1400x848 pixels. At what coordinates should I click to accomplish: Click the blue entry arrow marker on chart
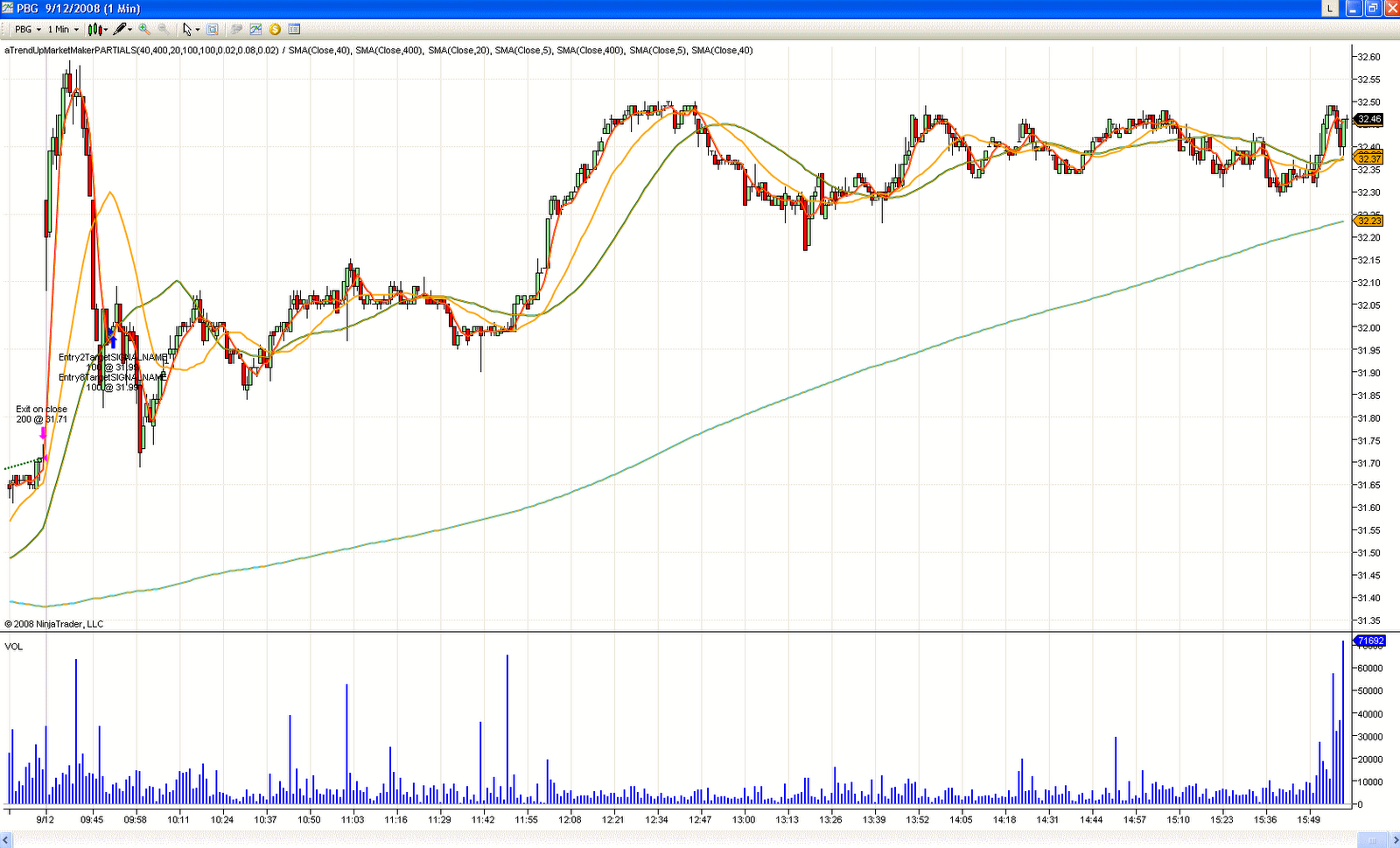tap(113, 341)
